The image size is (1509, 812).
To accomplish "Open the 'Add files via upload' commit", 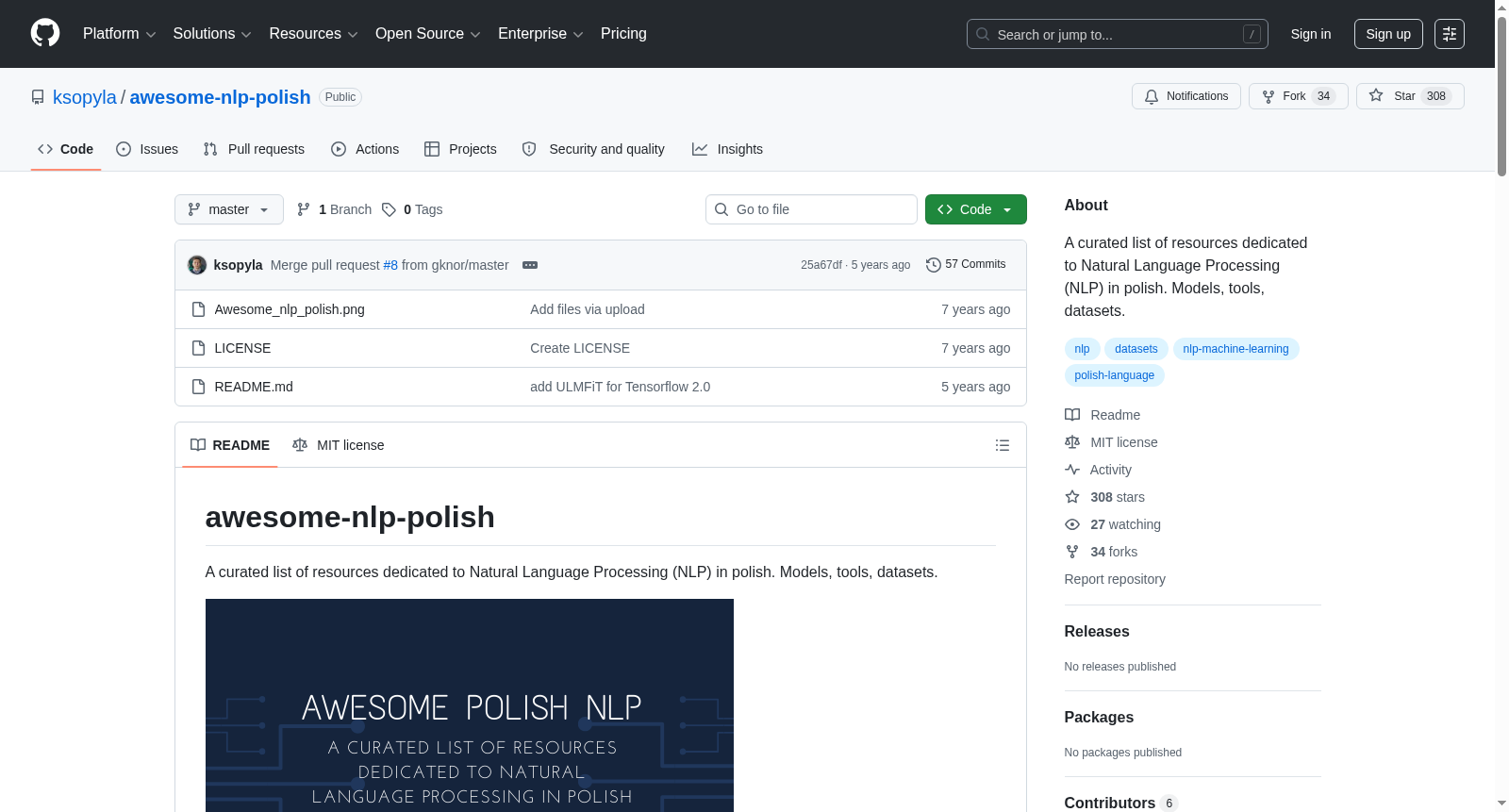I will 588,309.
